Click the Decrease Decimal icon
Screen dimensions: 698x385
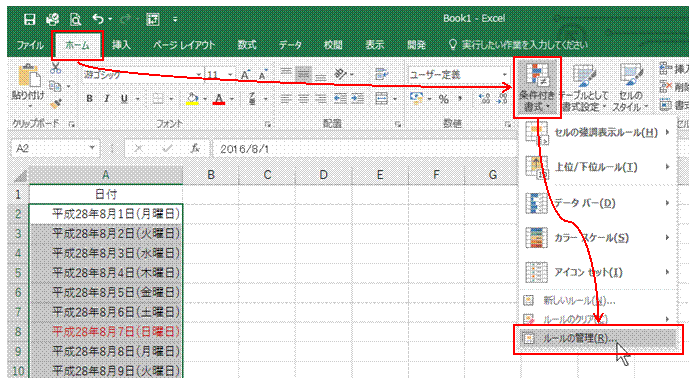pyautogui.click(x=502, y=99)
